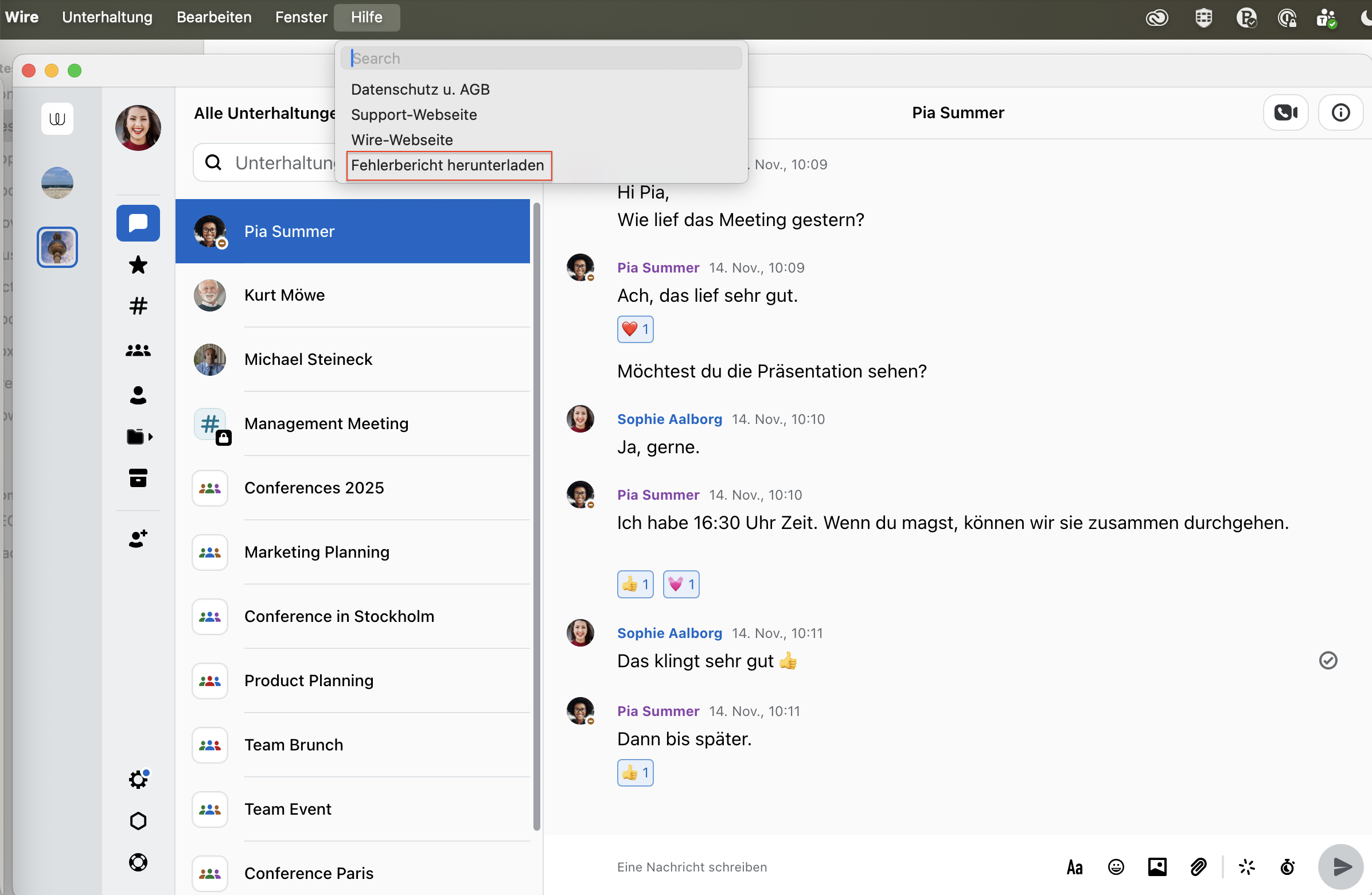Viewport: 1372px width, 895px height.
Task: Toggle text formatting Aa icon
Action: click(x=1074, y=867)
